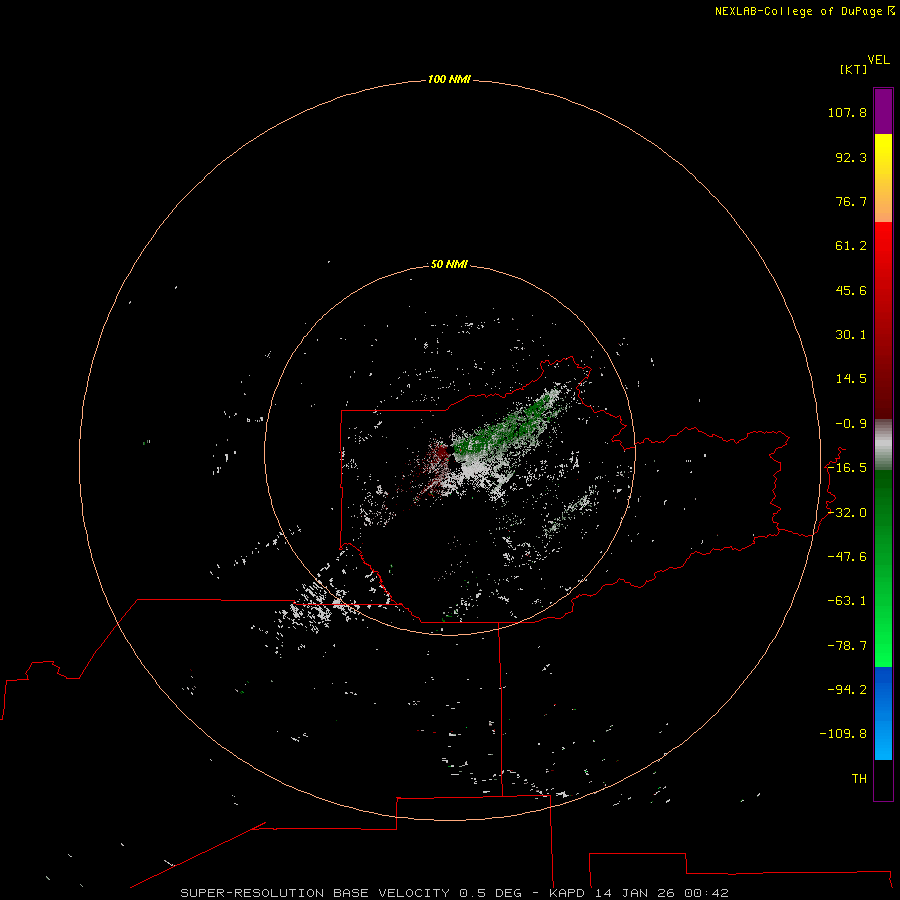Image resolution: width=900 pixels, height=900 pixels.
Task: Select the 107.8 legend value
Action: (x=847, y=112)
